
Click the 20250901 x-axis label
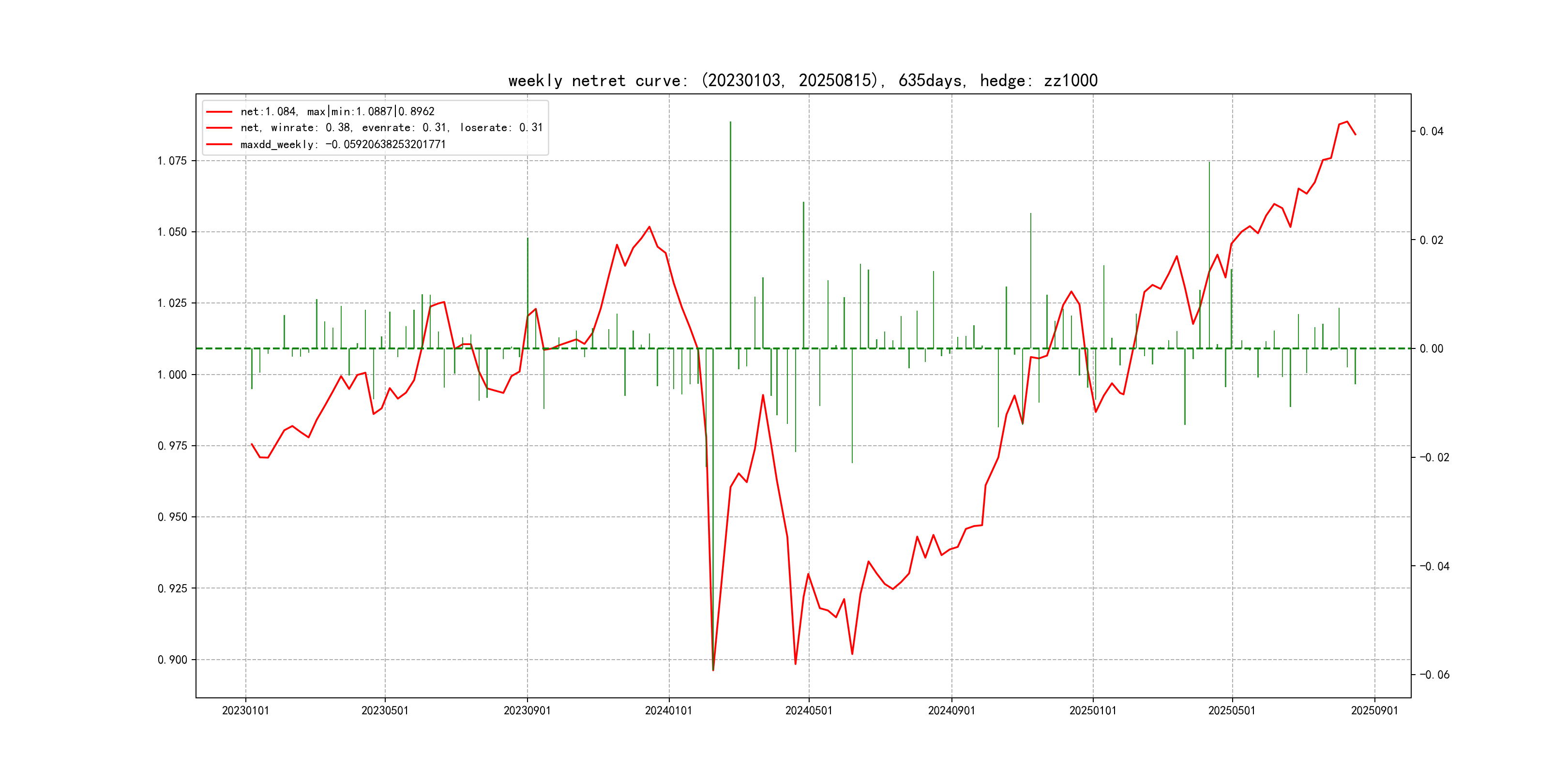point(1374,710)
